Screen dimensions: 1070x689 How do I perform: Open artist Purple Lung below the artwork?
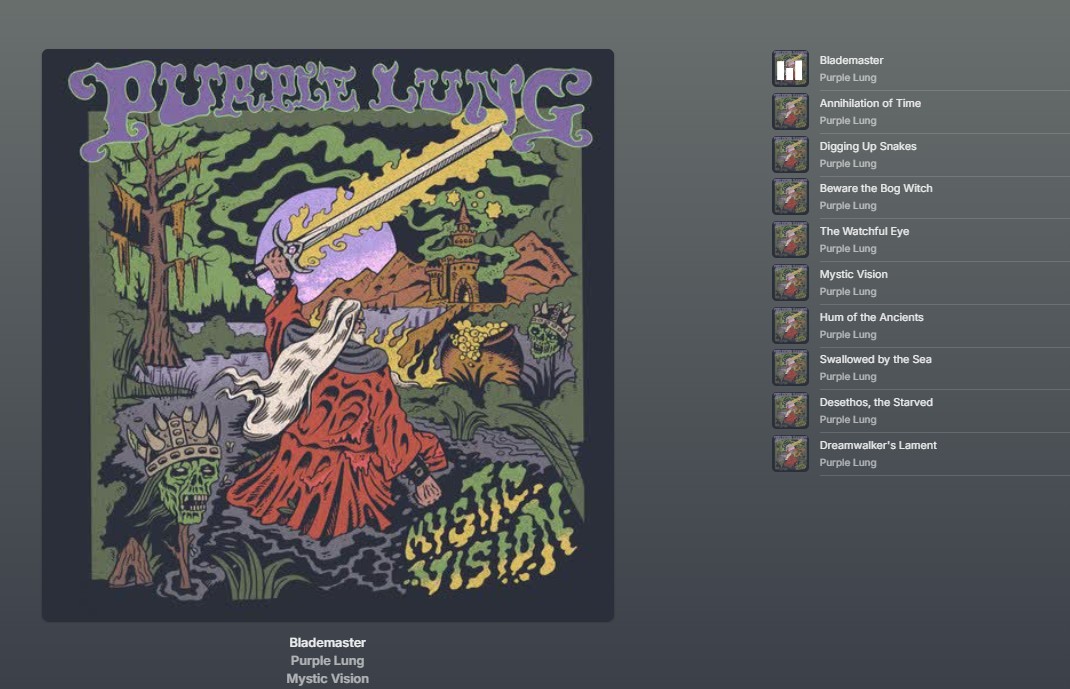click(328, 660)
